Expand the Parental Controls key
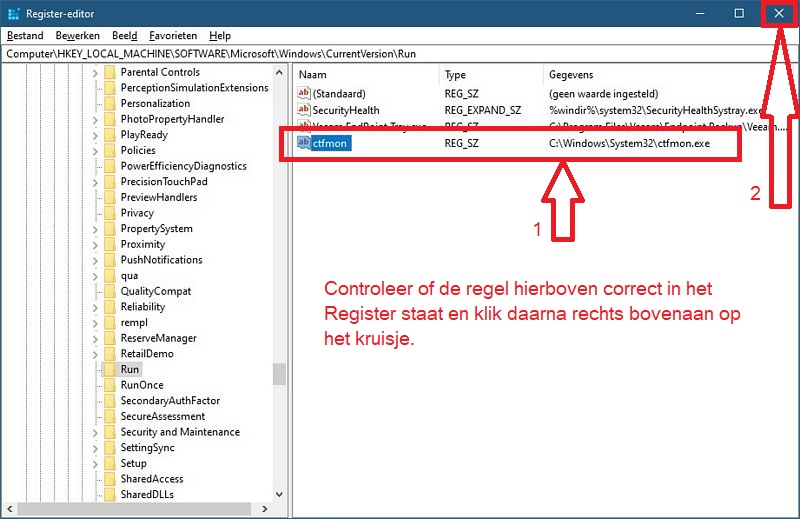This screenshot has height=519, width=800. [96, 72]
